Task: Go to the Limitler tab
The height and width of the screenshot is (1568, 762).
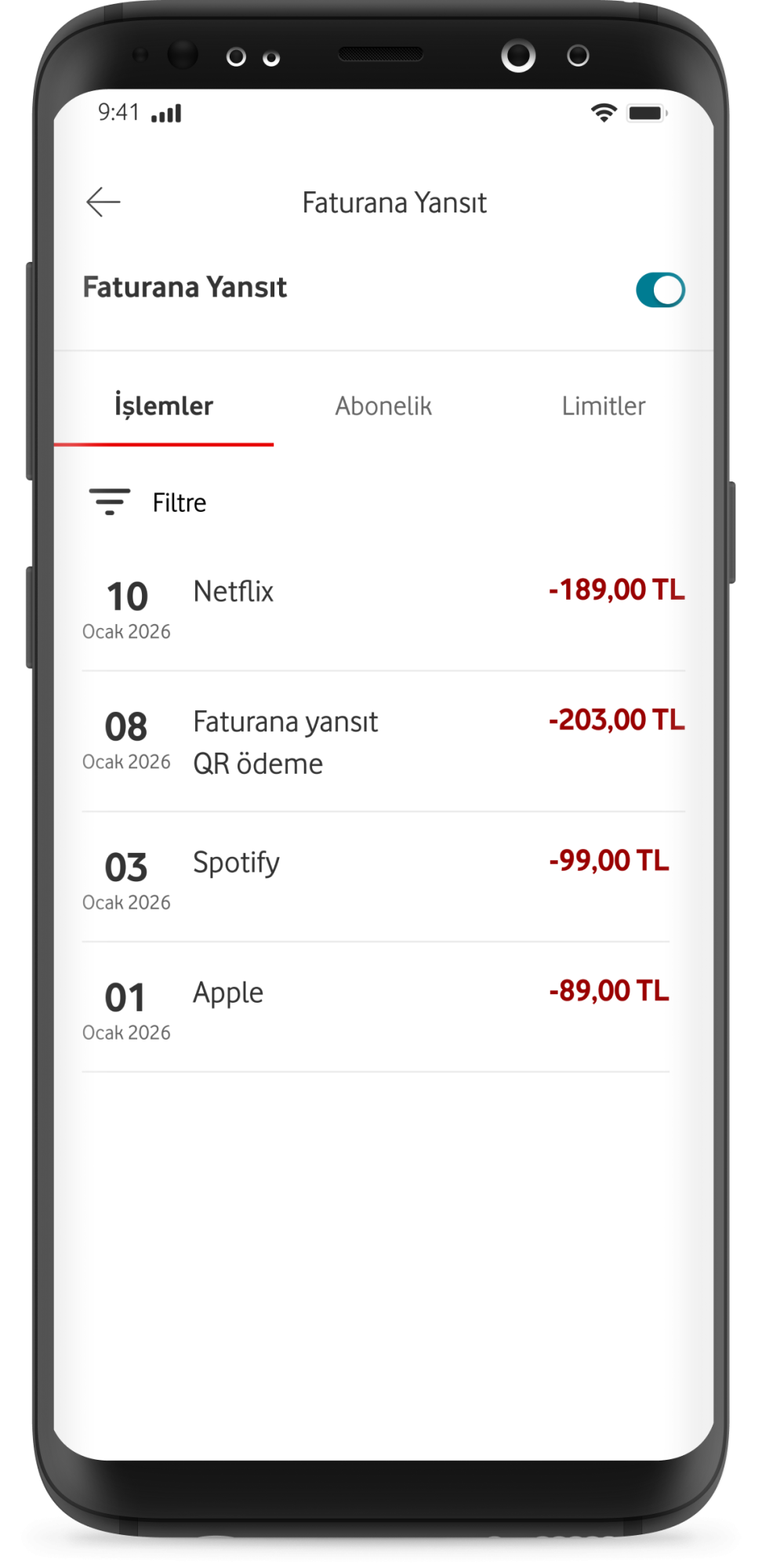Action: click(603, 406)
